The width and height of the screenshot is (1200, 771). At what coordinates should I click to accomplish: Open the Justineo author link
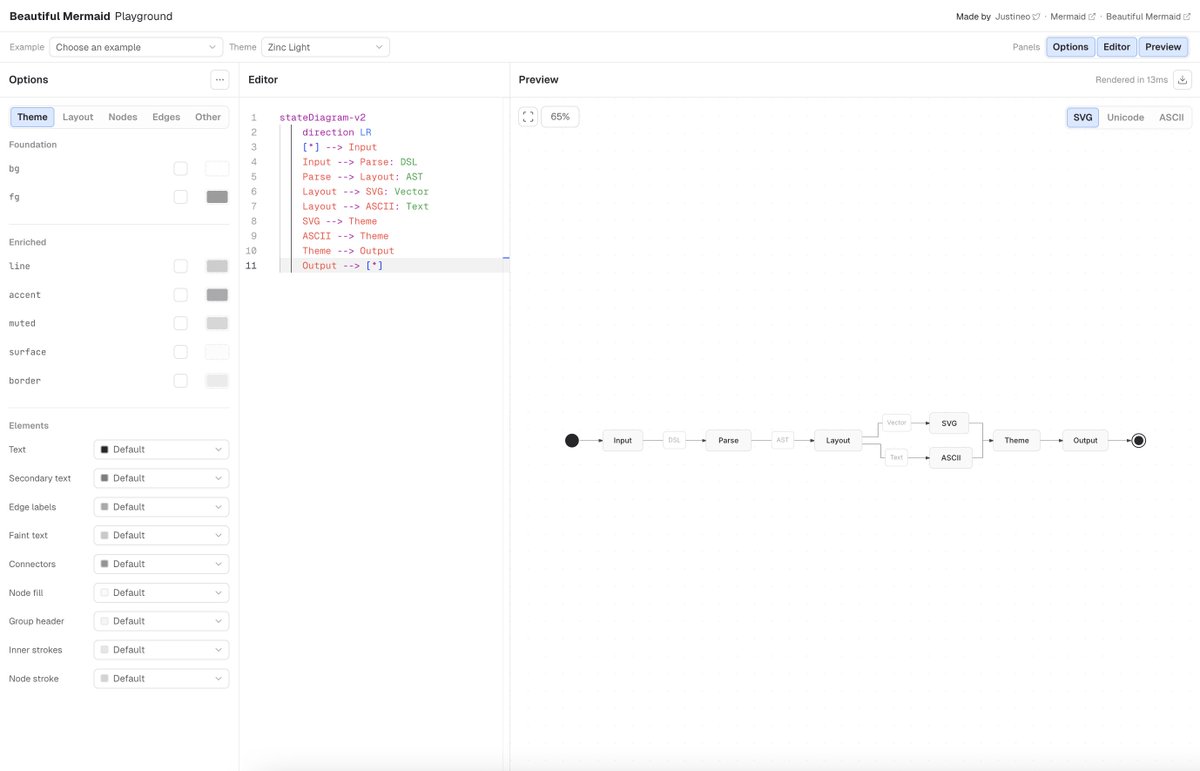click(x=1018, y=17)
